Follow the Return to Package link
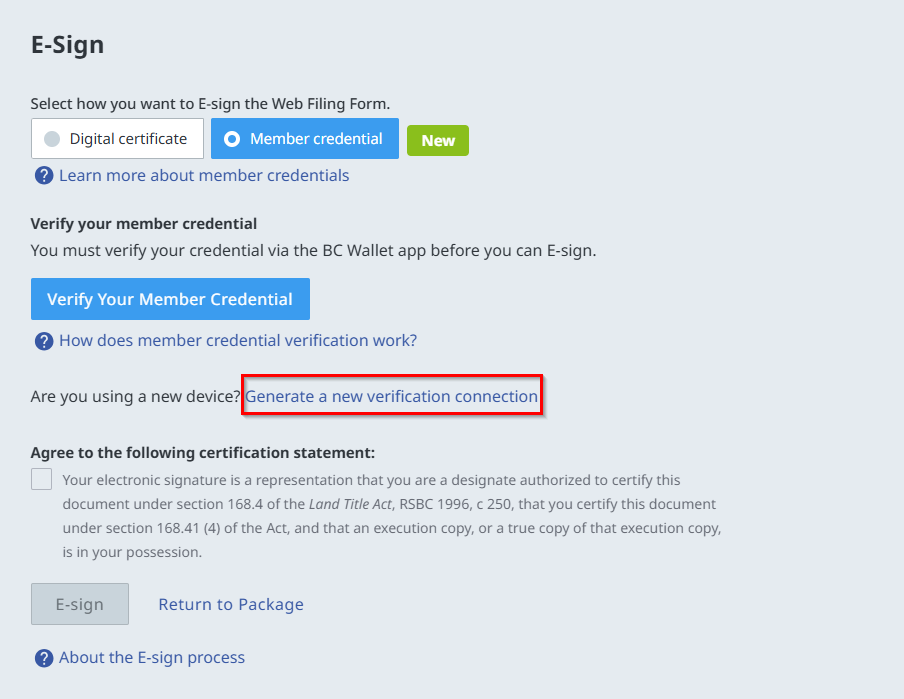904x699 pixels. click(x=231, y=604)
